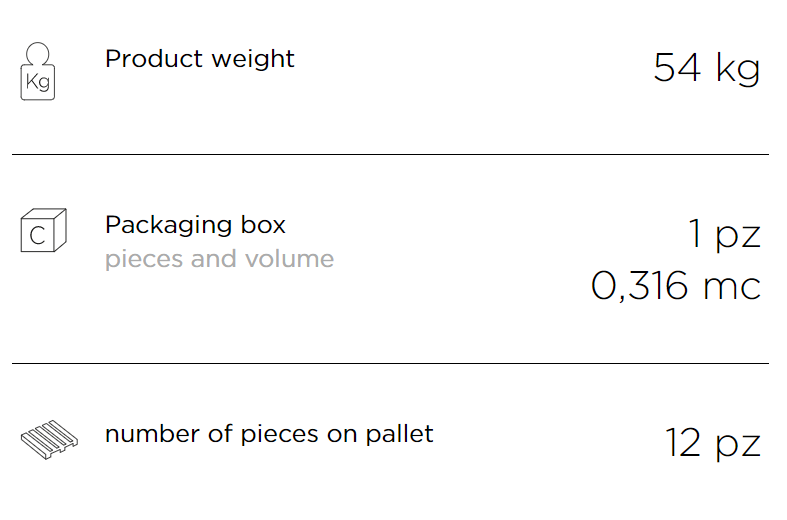Click the packaging box cube icon
This screenshot has width=787, height=520.
(x=44, y=230)
